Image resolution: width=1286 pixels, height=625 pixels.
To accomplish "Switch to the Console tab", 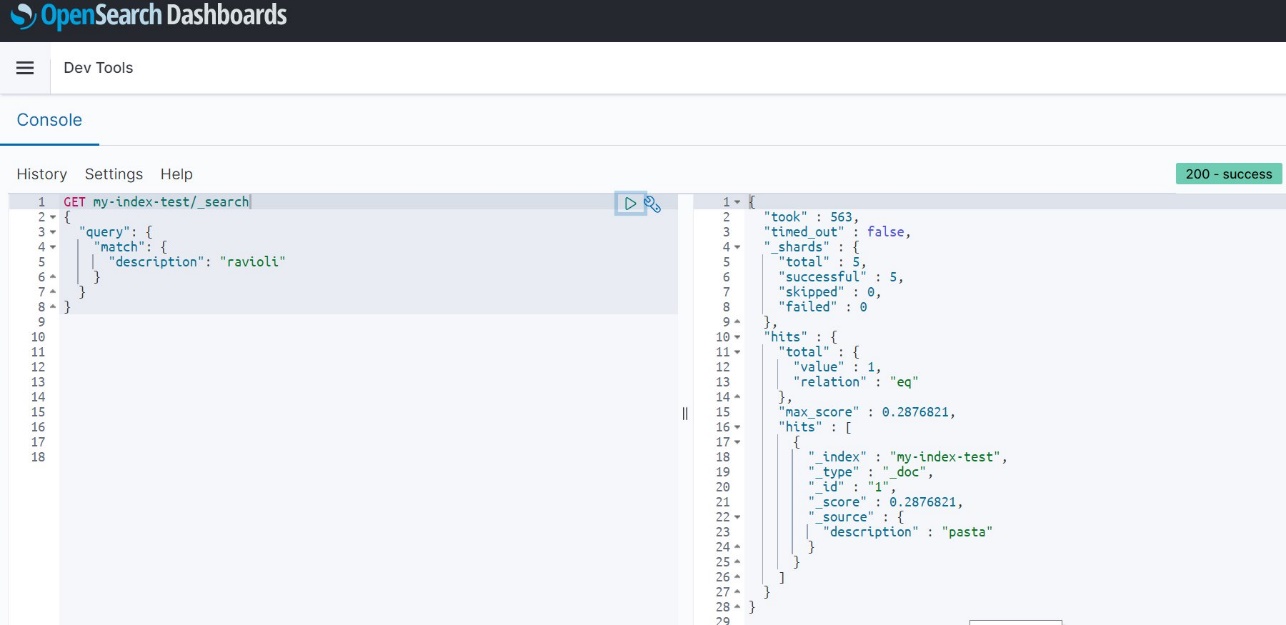I will click(49, 120).
